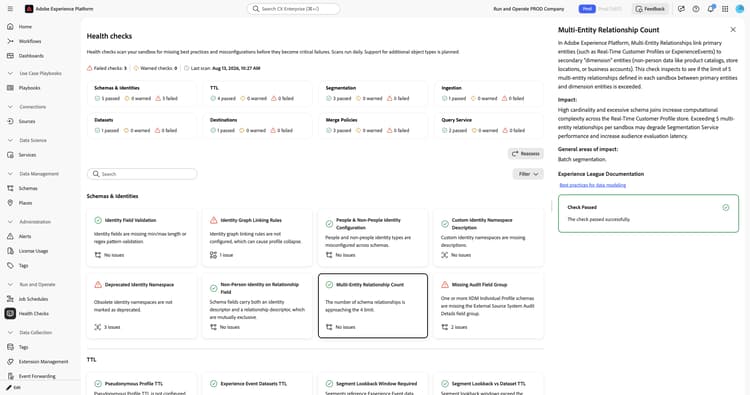Select the Query Service summary card
The image size is (750, 395).
[489, 125]
